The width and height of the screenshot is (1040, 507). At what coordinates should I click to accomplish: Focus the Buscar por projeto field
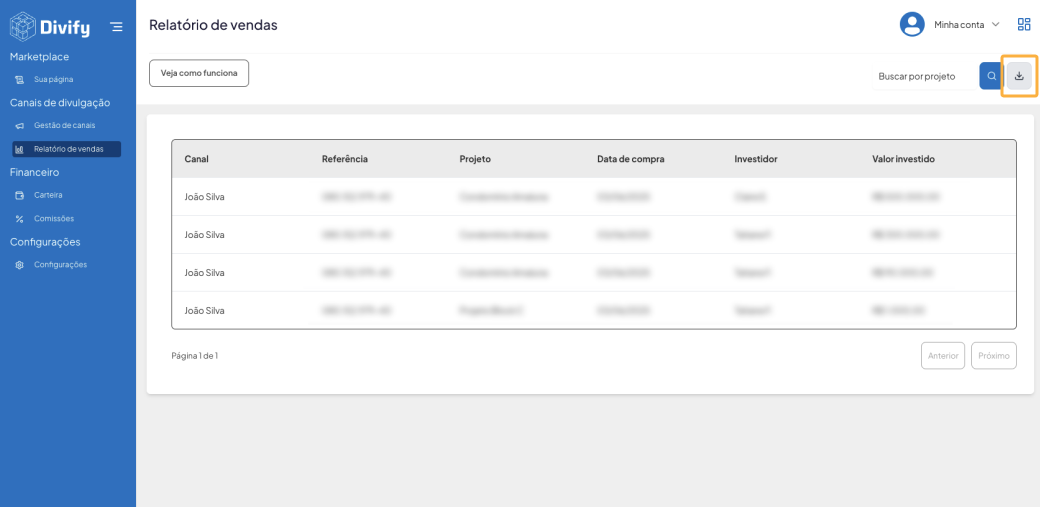[920, 76]
